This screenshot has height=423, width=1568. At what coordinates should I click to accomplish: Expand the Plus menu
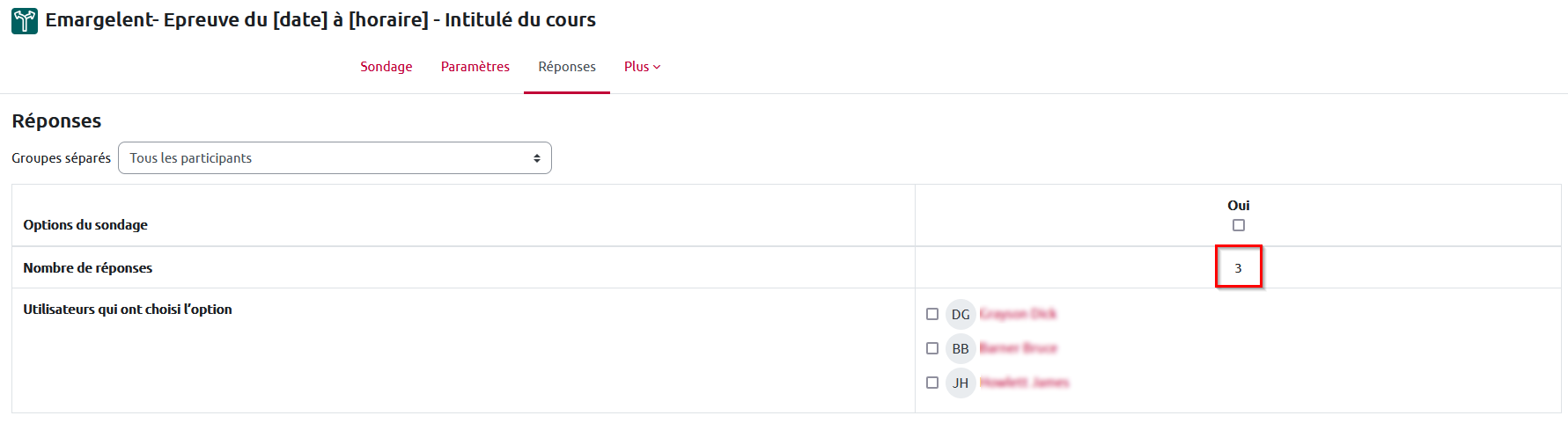[x=642, y=67]
